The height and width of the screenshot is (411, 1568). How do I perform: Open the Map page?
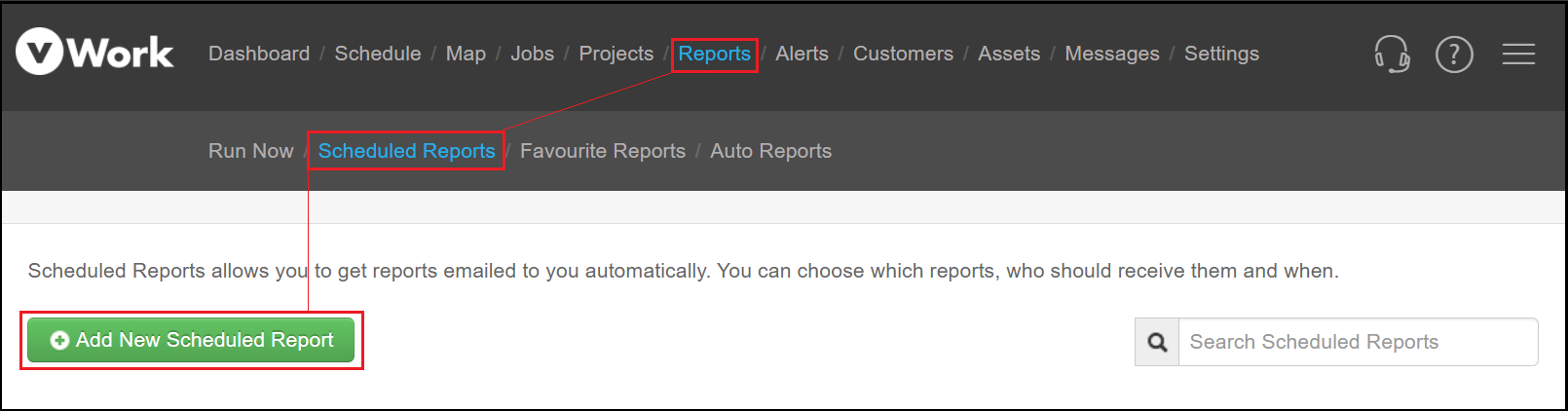tap(466, 54)
